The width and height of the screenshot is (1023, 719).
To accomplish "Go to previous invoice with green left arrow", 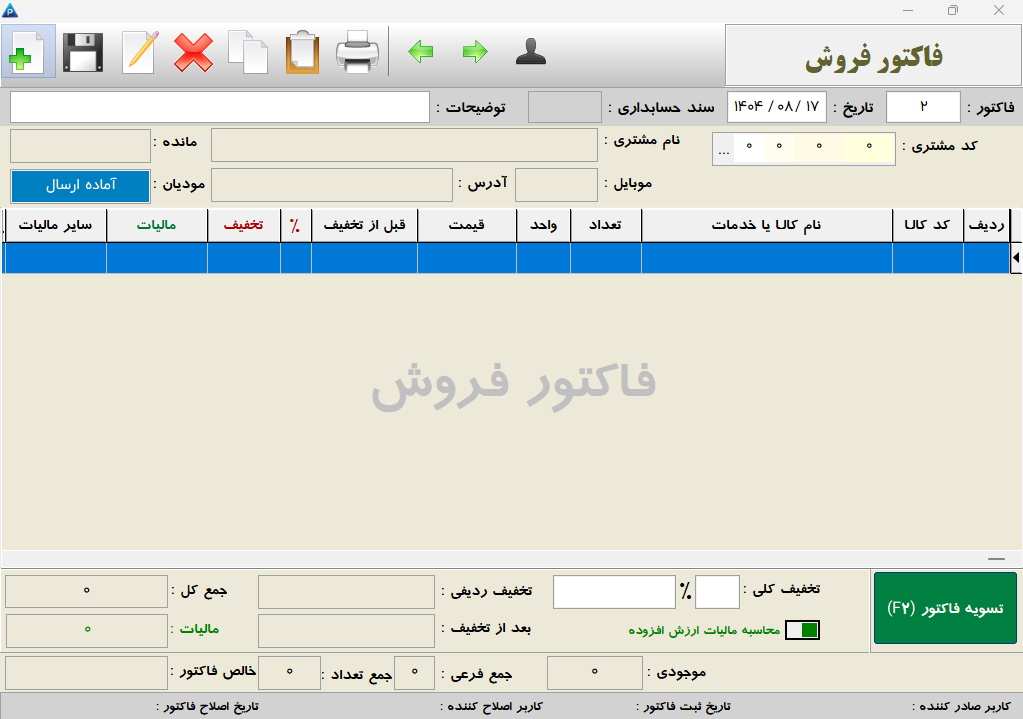I will [x=420, y=51].
